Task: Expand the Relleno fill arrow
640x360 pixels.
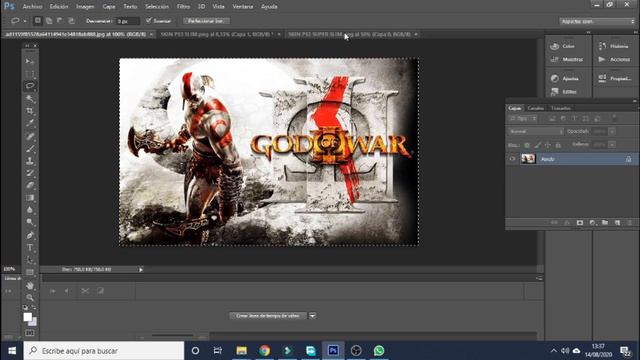Action: [x=612, y=145]
